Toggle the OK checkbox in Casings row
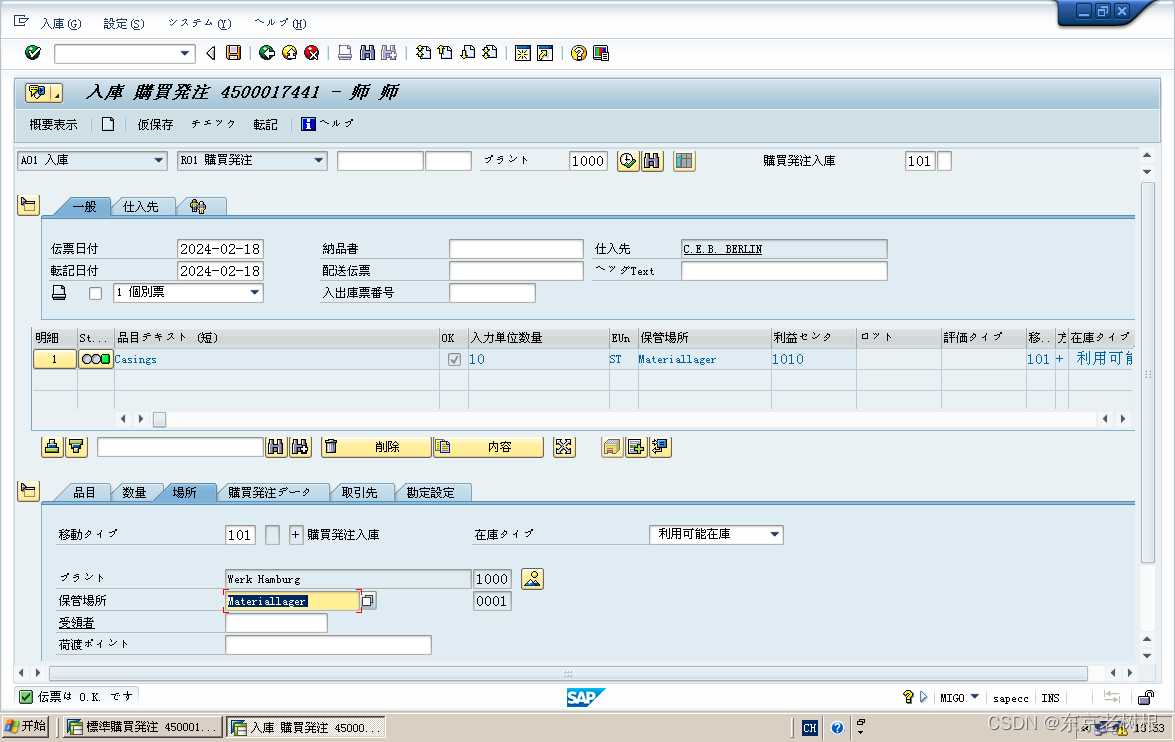This screenshot has width=1175, height=742. coord(454,359)
